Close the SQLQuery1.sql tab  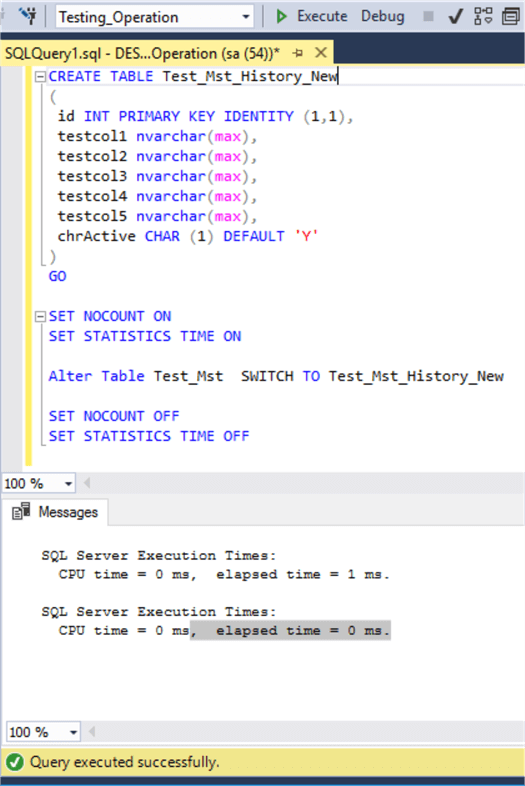click(x=321, y=53)
